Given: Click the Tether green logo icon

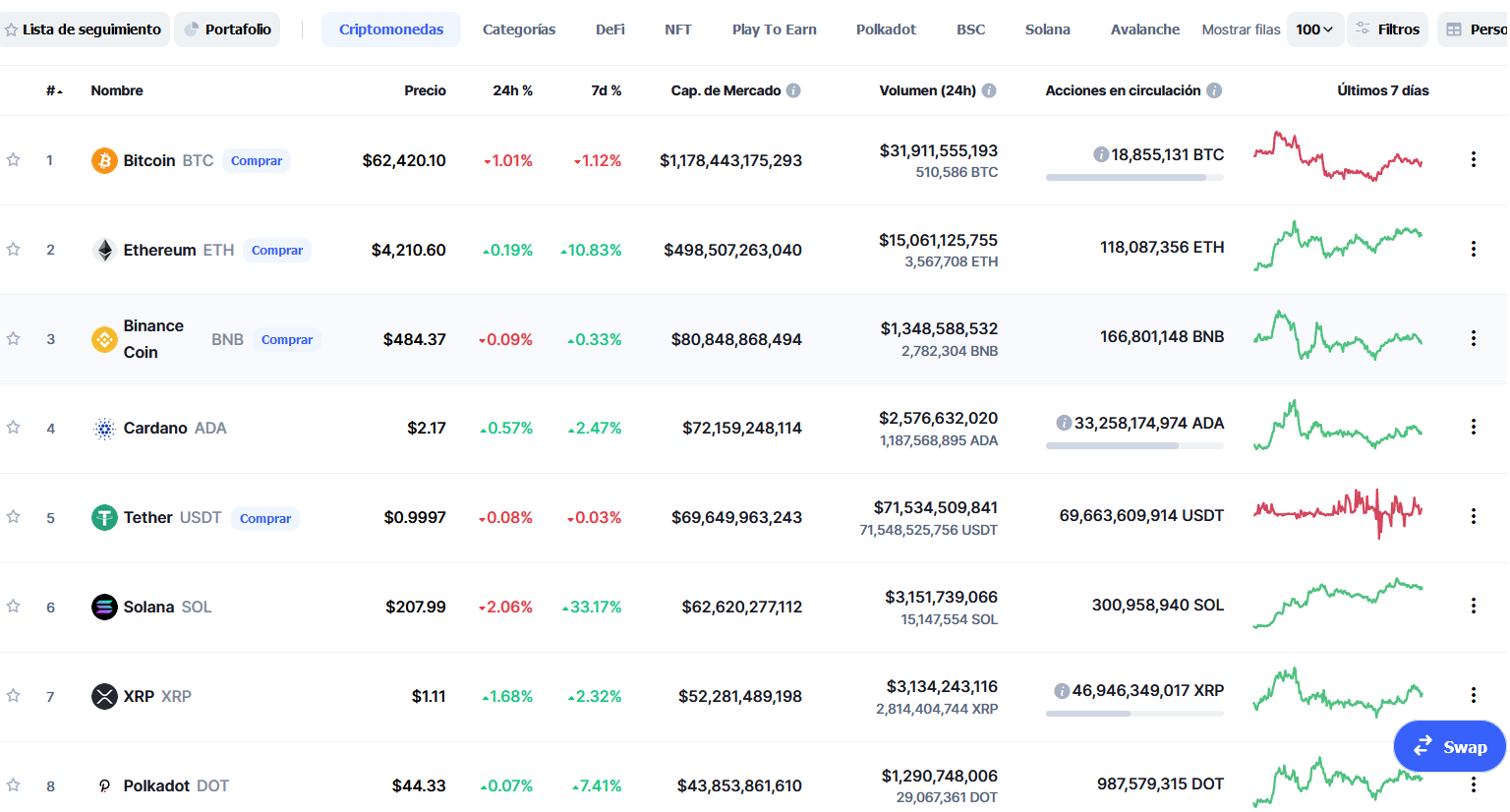Looking at the screenshot, I should coord(104,517).
